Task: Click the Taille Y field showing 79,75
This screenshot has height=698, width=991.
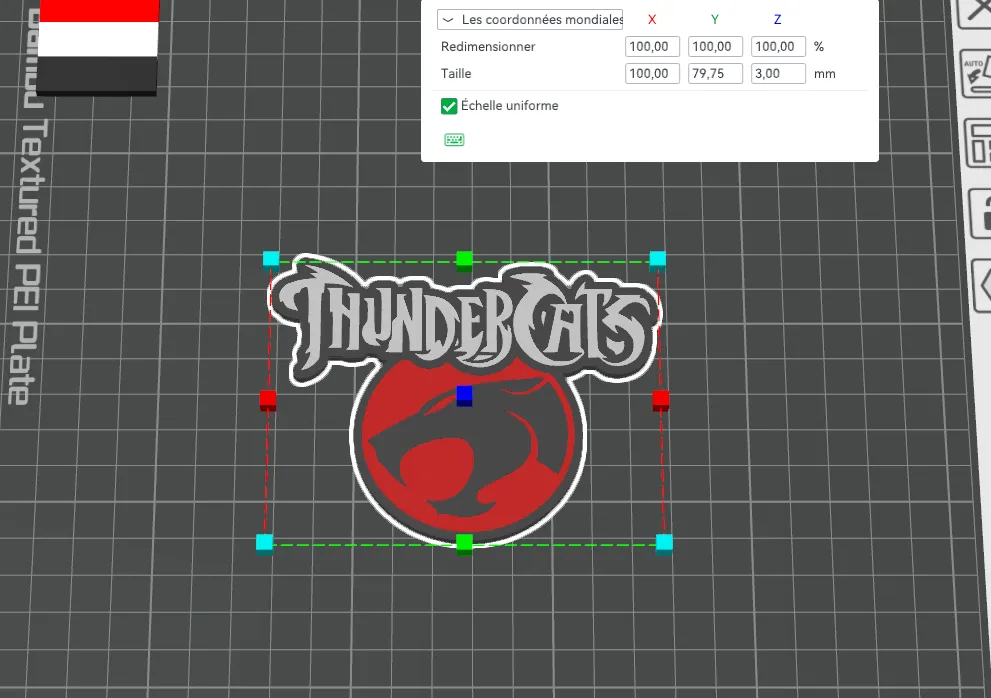Action: pyautogui.click(x=715, y=73)
